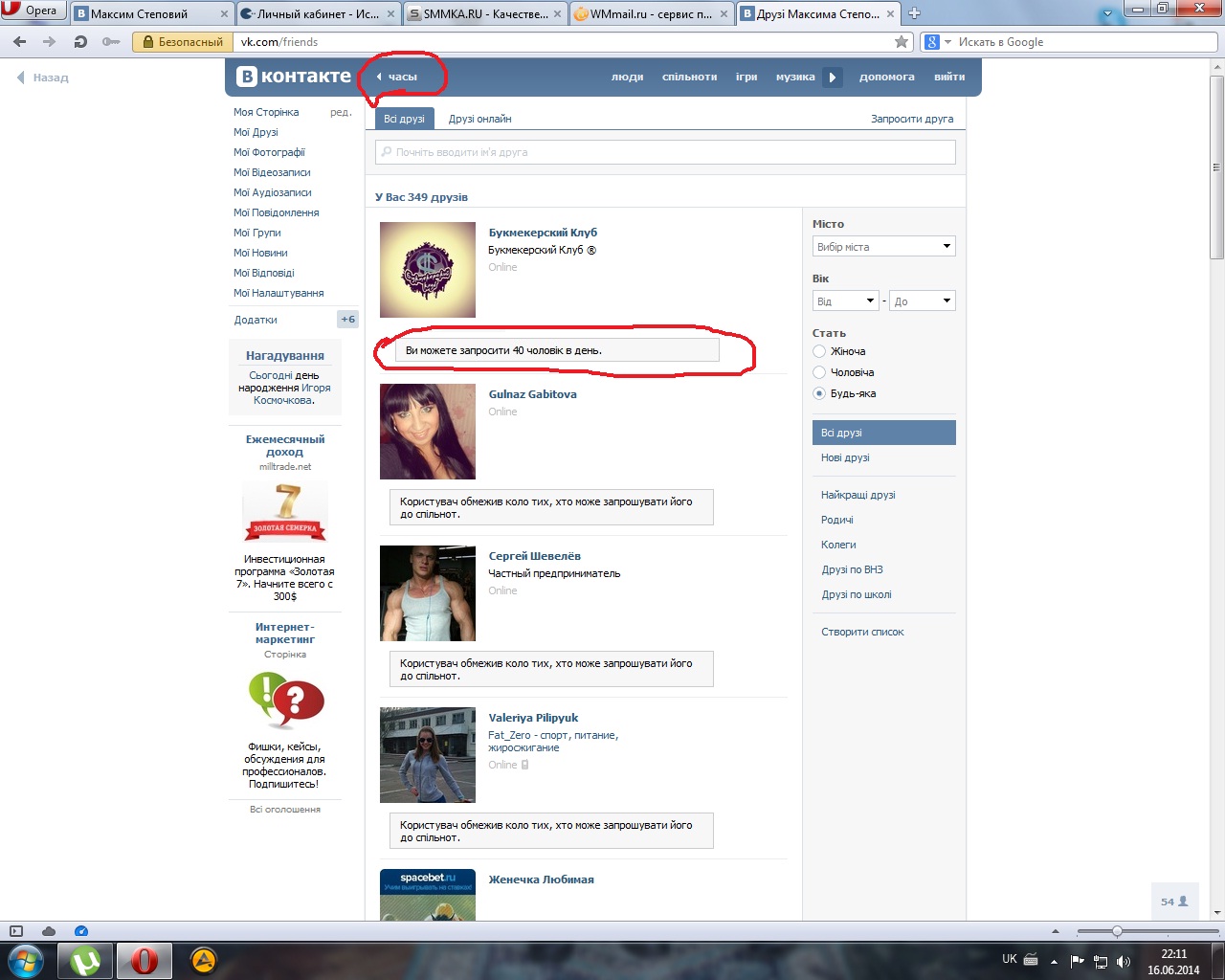This screenshot has width=1225, height=980.
Task: Focus the friend name search field
Action: tap(665, 152)
